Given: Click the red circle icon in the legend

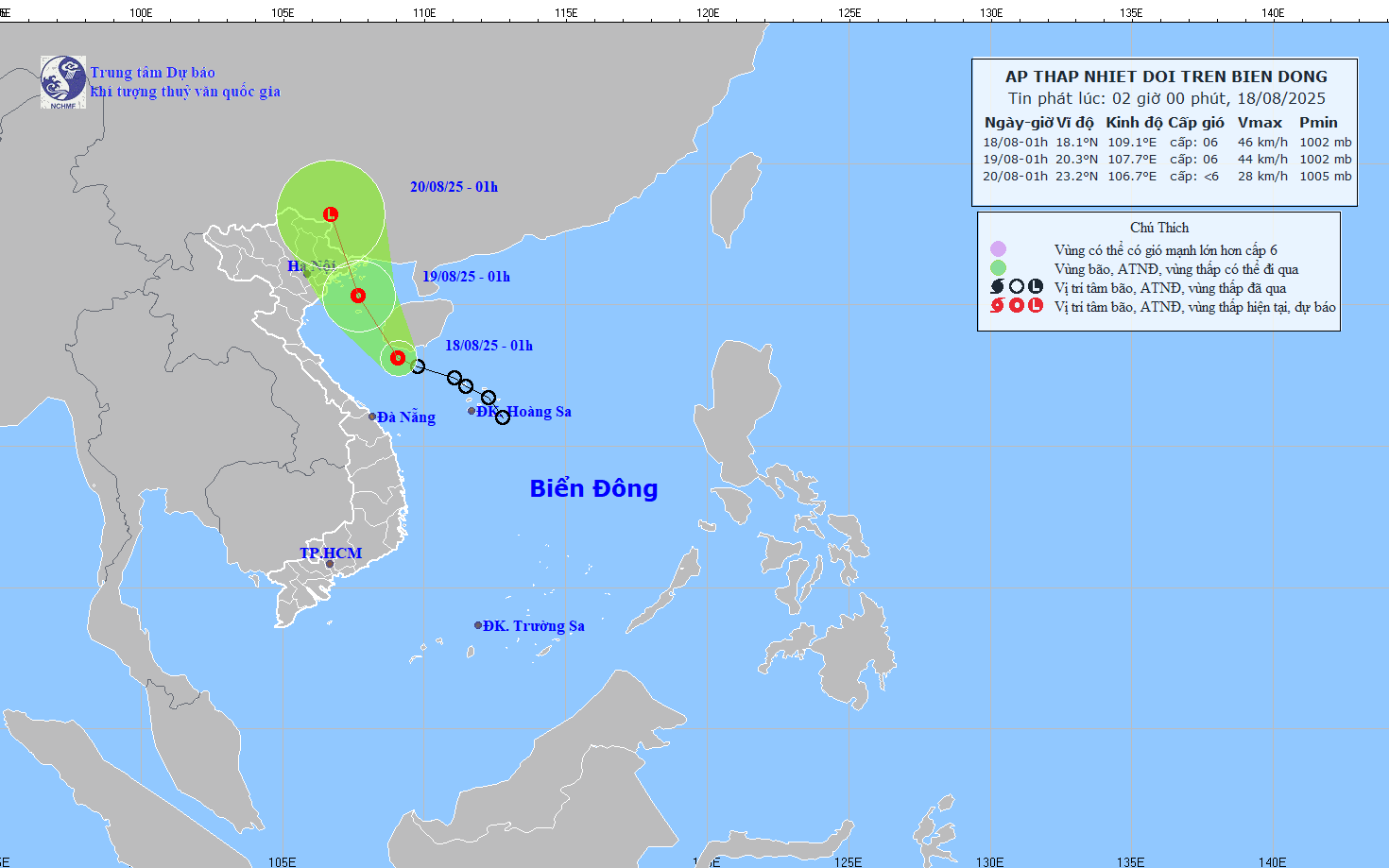Looking at the screenshot, I should pyautogui.click(x=1017, y=305).
